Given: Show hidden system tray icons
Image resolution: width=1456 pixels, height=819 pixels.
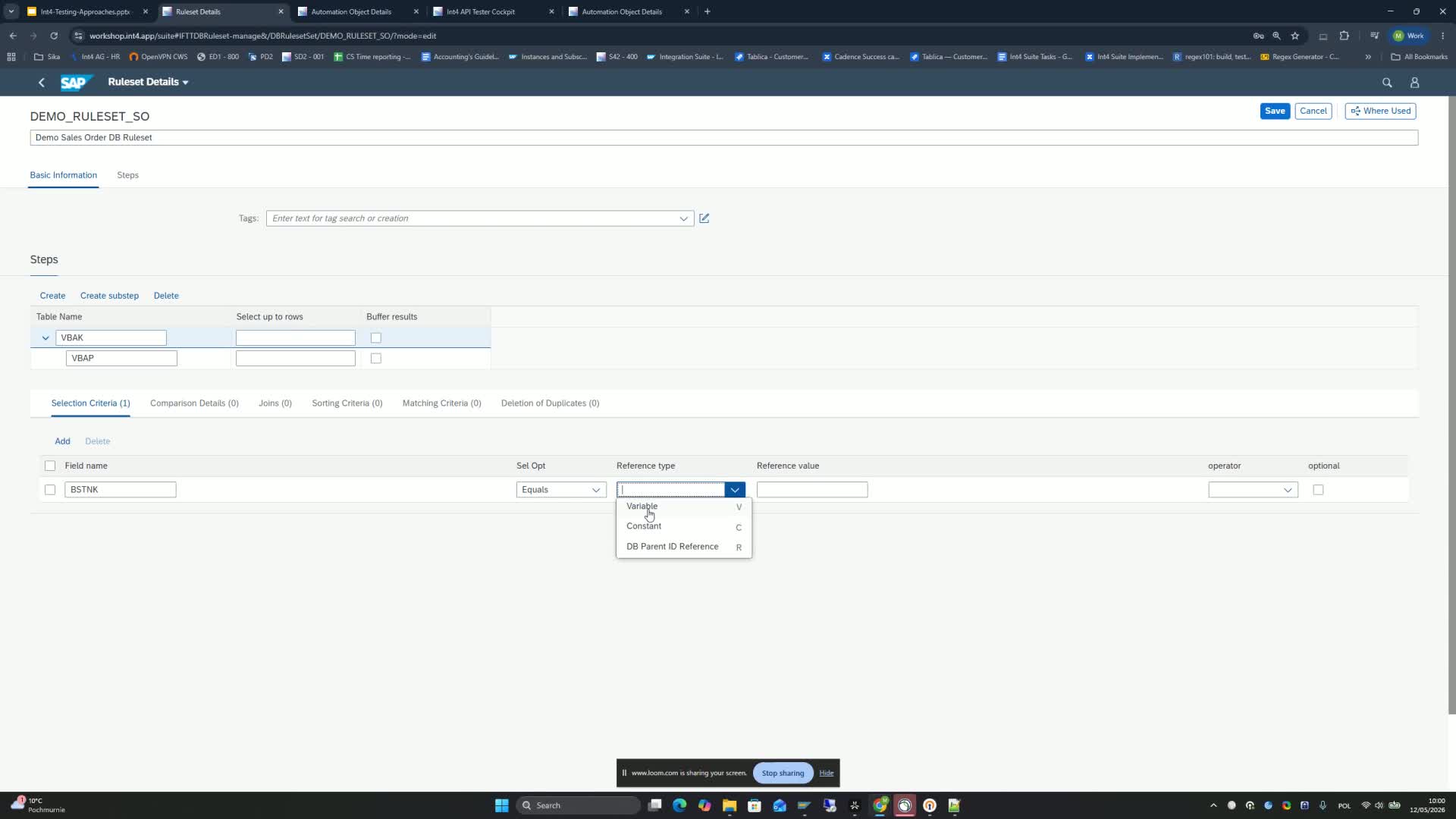Looking at the screenshot, I should [1213, 805].
